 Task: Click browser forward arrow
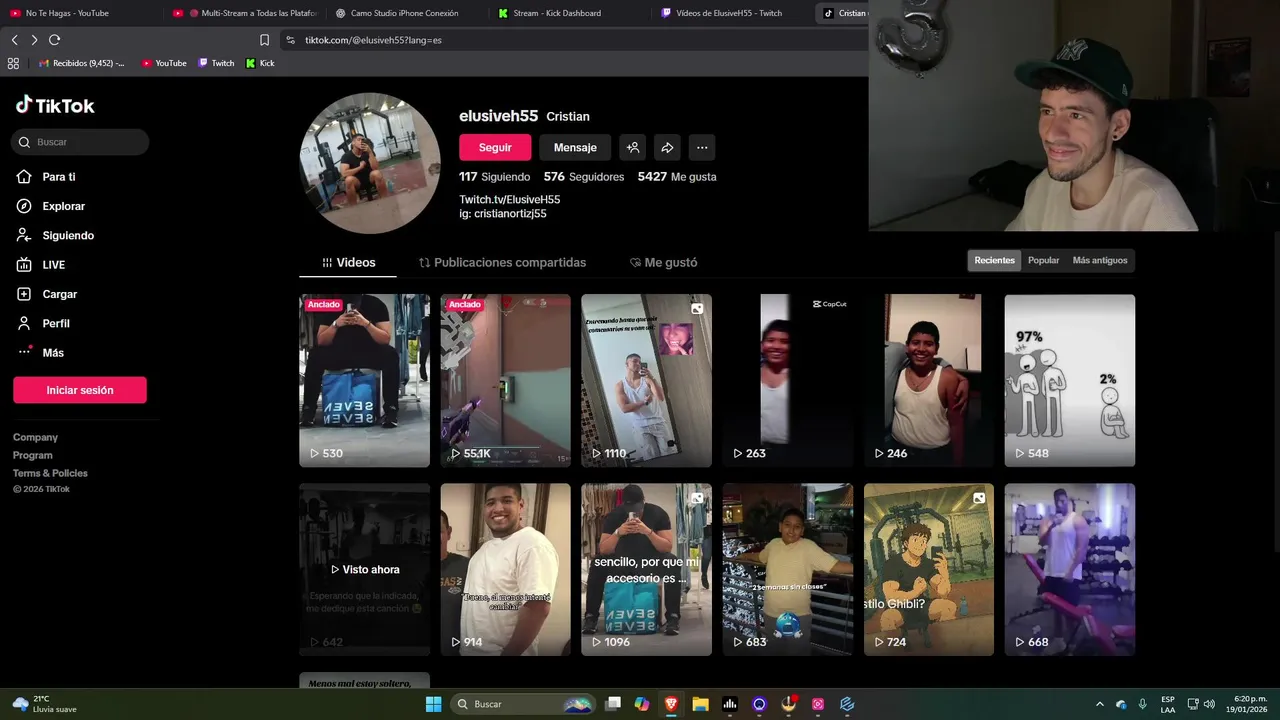(x=34, y=40)
